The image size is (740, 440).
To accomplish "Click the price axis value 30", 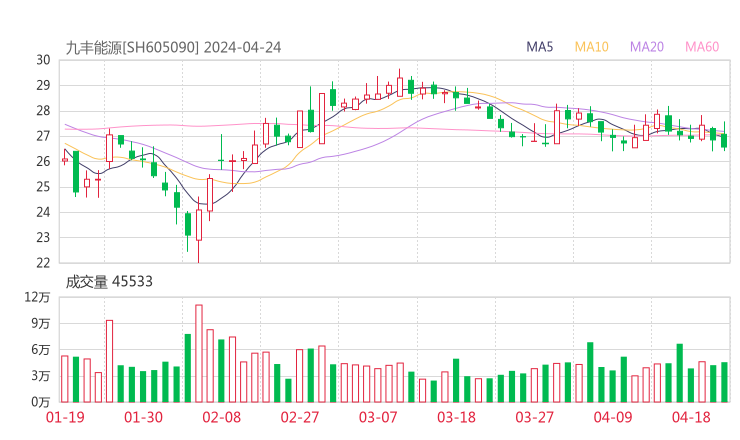I will point(43,60).
